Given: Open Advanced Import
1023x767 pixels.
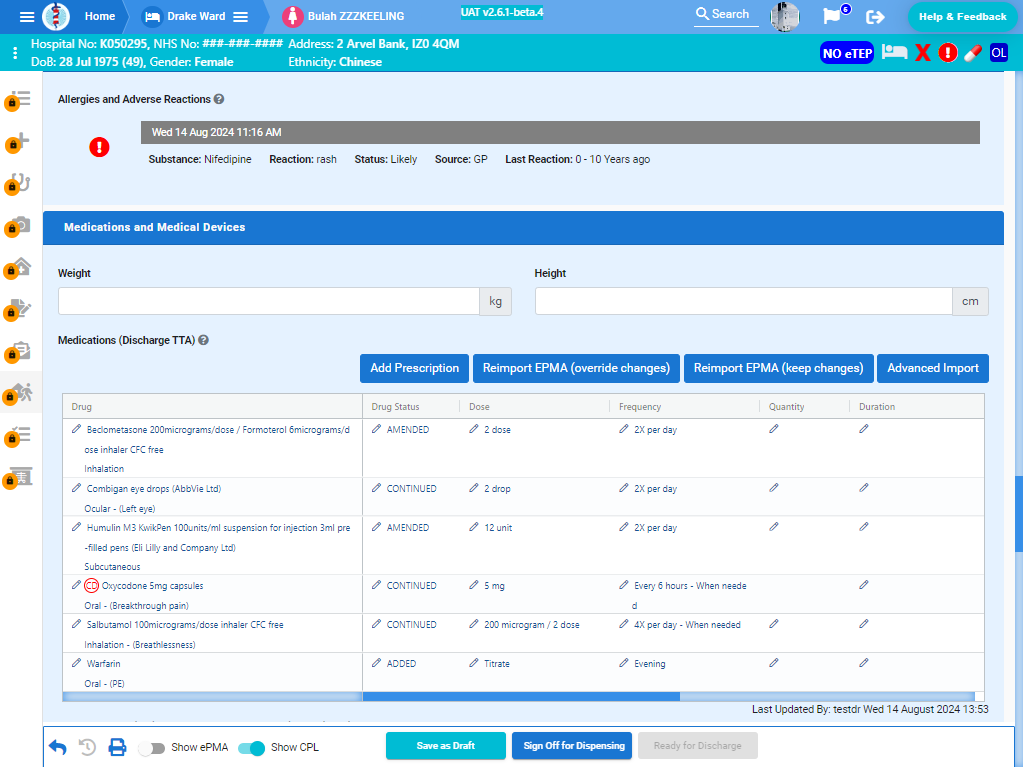Looking at the screenshot, I should point(933,368).
